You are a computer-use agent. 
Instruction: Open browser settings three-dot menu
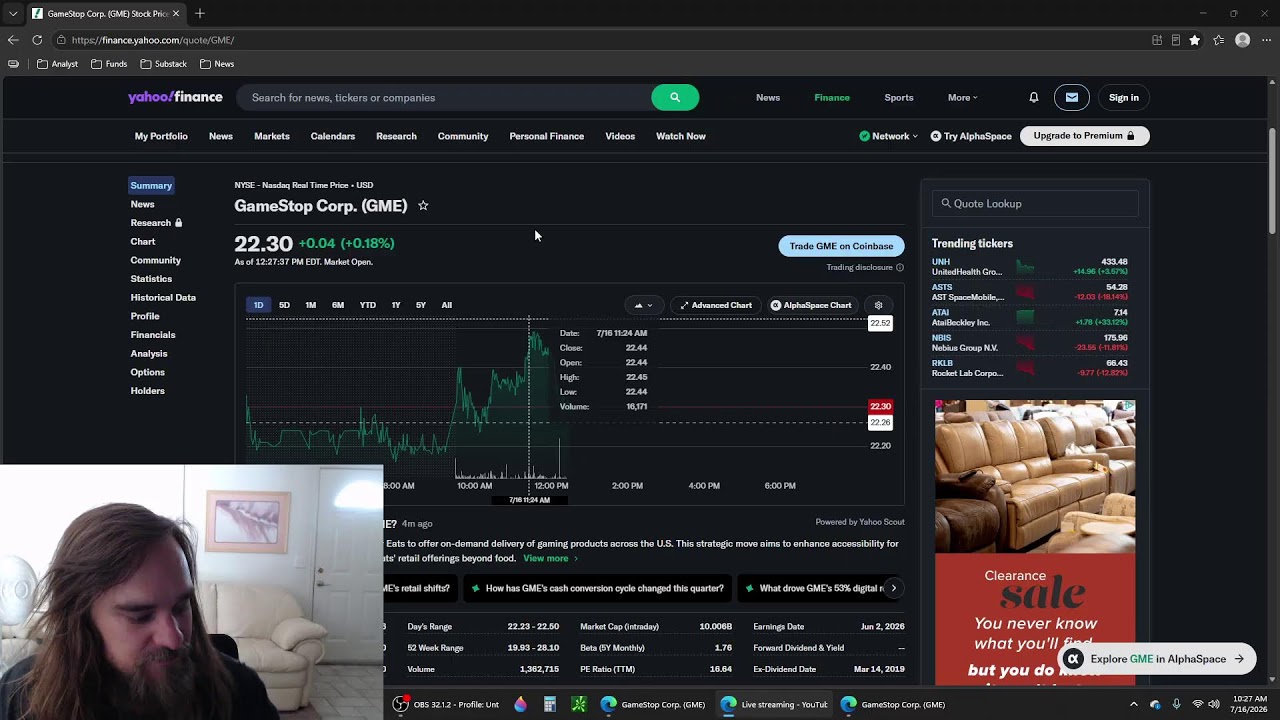(x=1266, y=40)
